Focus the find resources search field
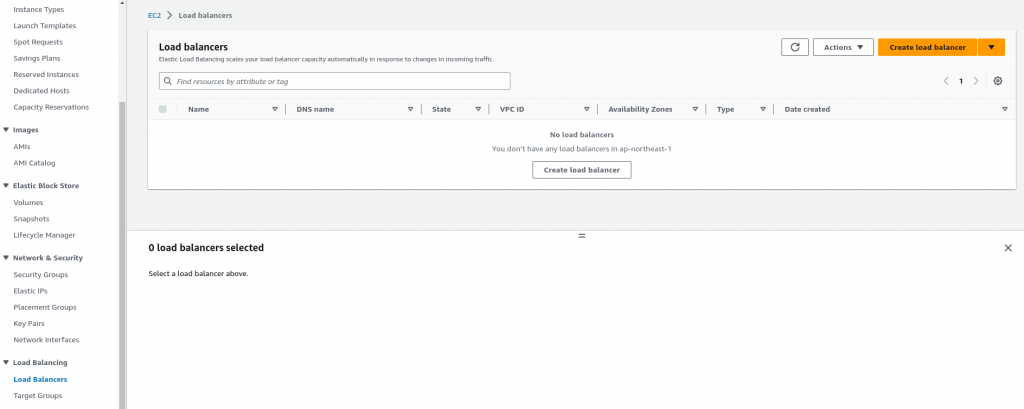The image size is (1024, 409). coord(334,81)
